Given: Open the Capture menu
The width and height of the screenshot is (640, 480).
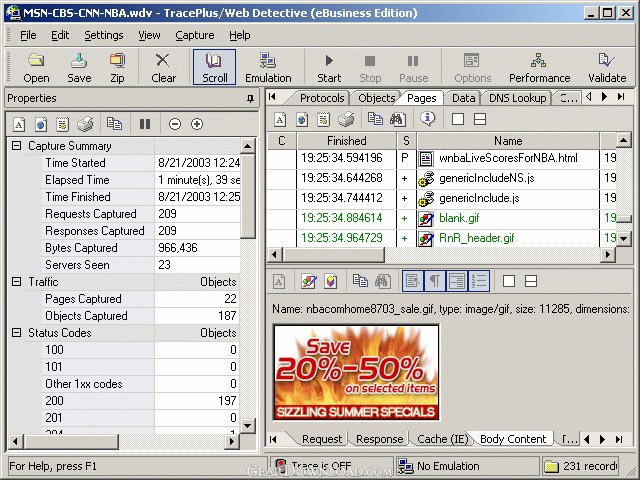Looking at the screenshot, I should [195, 36].
